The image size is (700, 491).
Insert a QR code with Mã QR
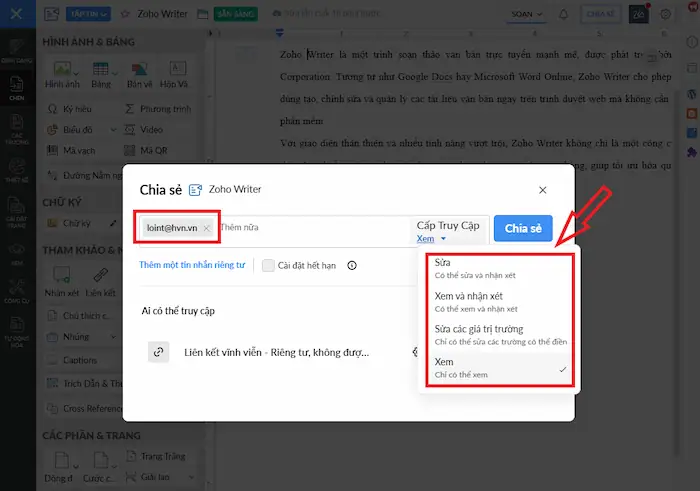coord(133,150)
